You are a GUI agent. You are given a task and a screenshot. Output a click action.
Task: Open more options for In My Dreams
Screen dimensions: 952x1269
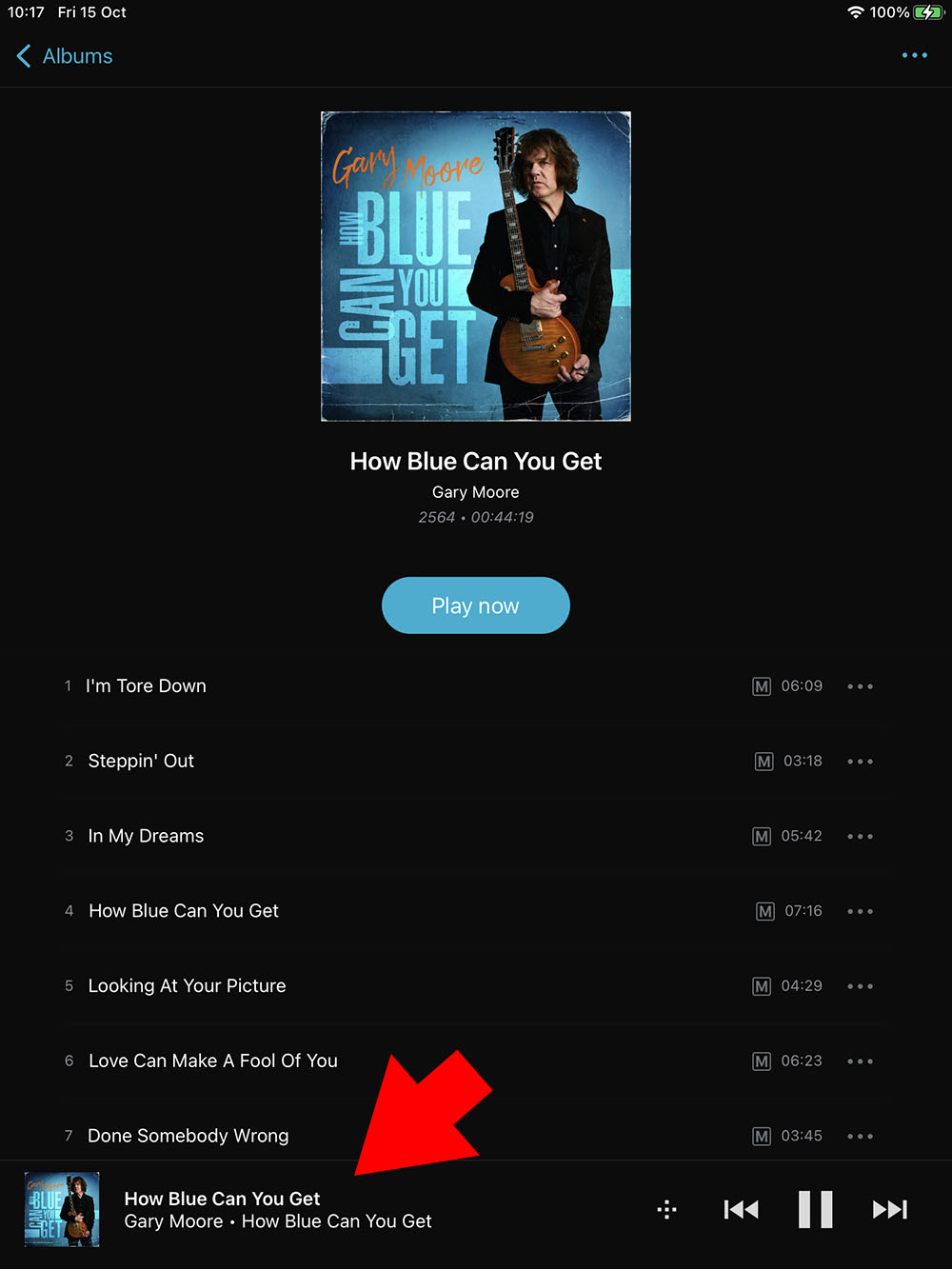860,837
